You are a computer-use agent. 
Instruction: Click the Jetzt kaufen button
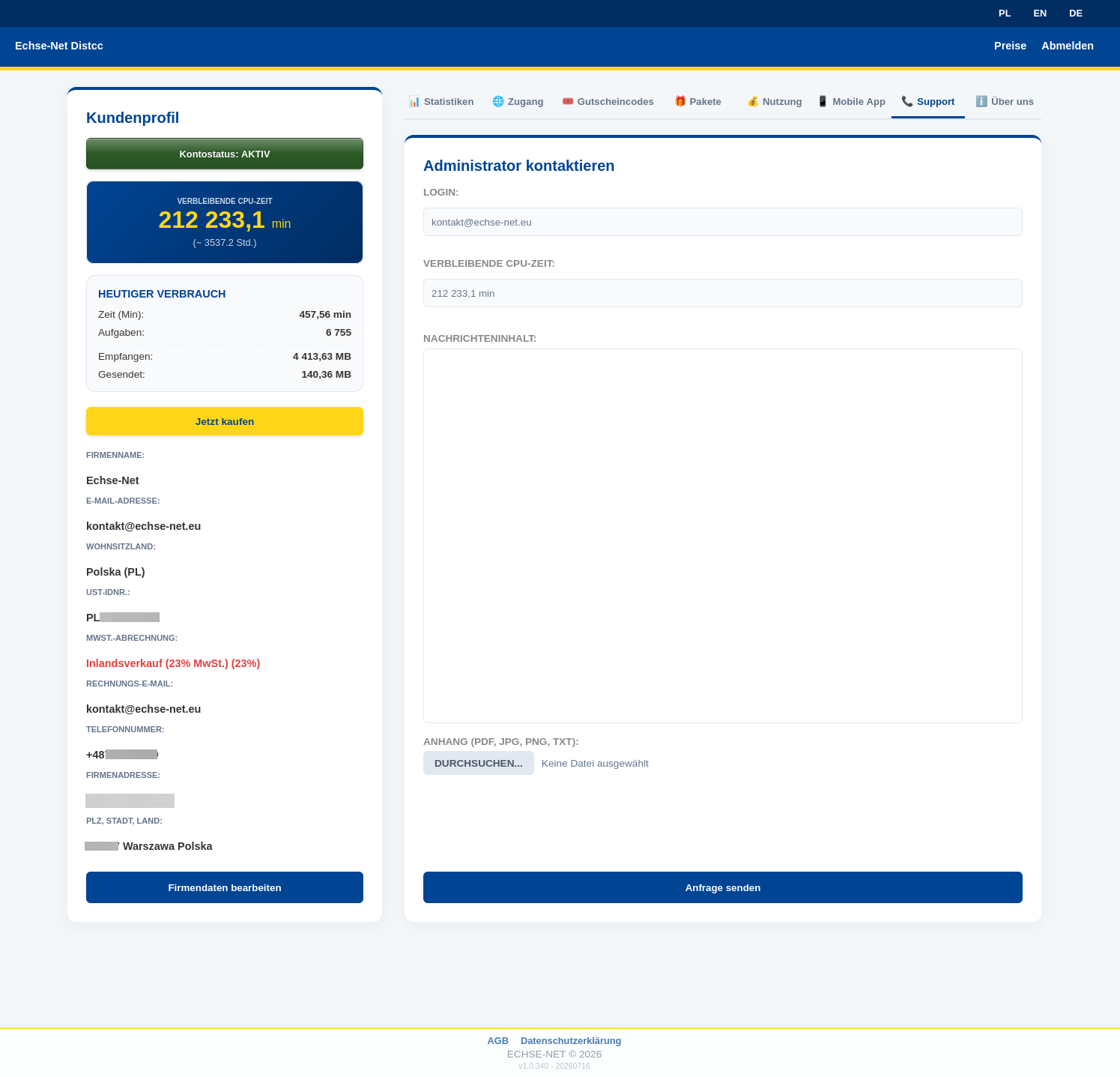[225, 421]
